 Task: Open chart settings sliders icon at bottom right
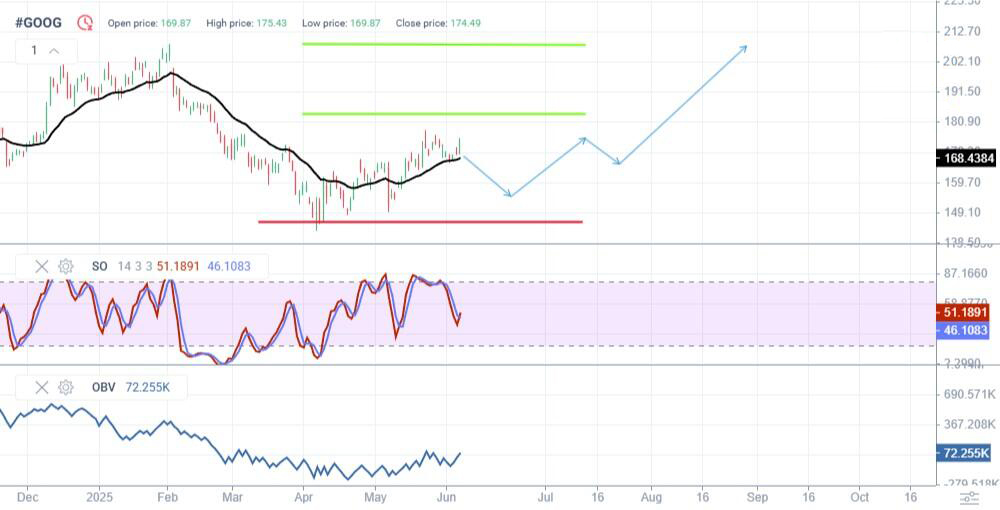click(969, 498)
